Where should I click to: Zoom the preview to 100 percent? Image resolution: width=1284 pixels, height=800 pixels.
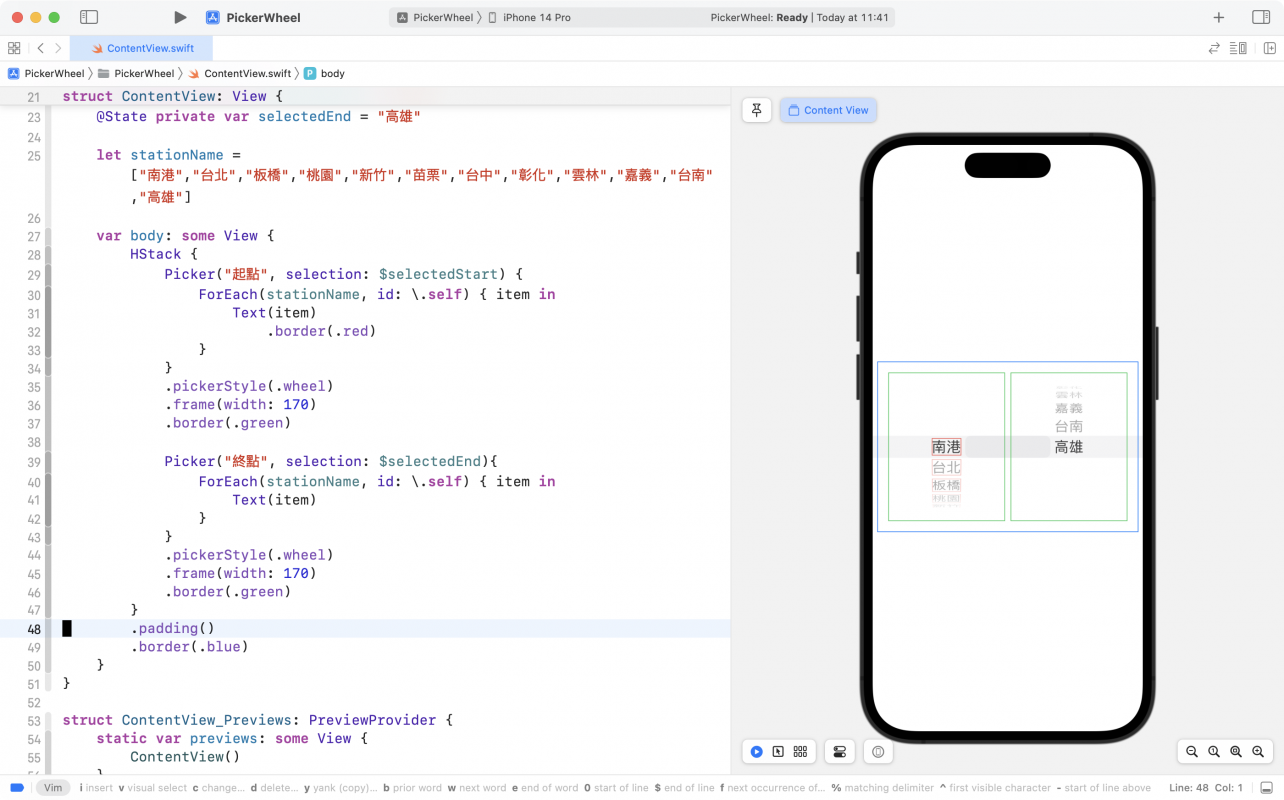tap(1214, 752)
